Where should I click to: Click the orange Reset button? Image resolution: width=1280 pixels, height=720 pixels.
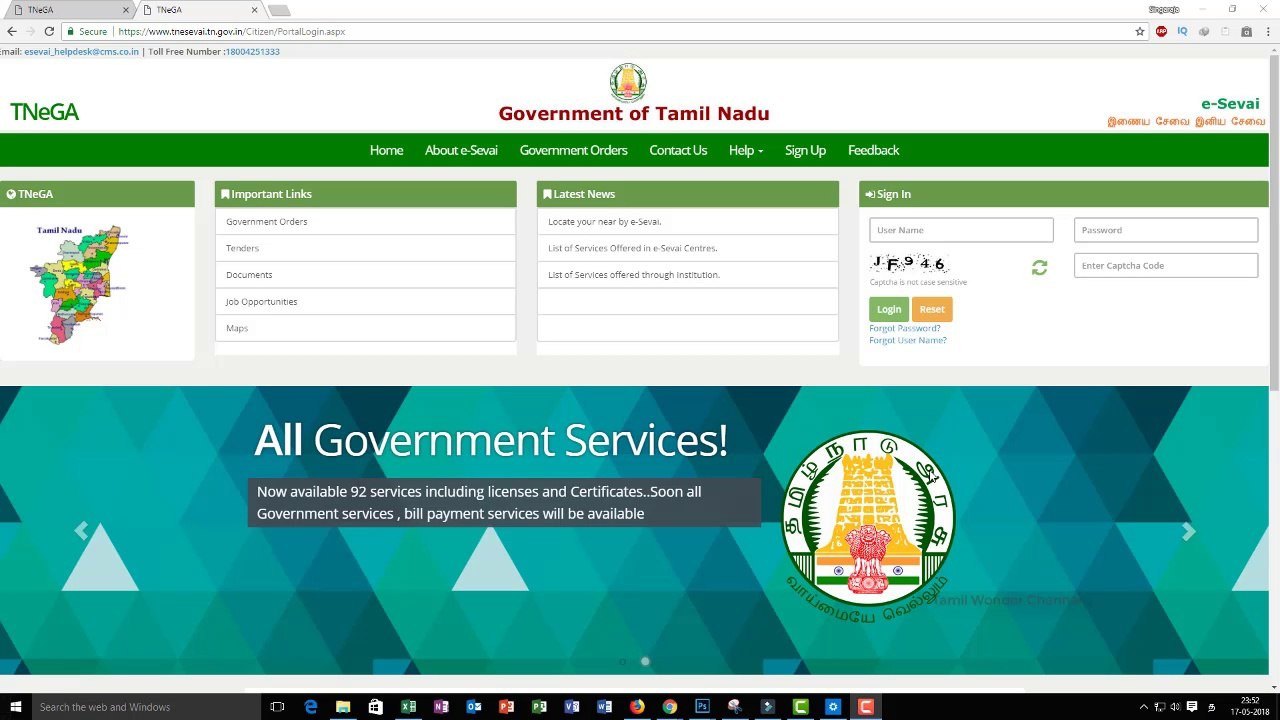932,309
